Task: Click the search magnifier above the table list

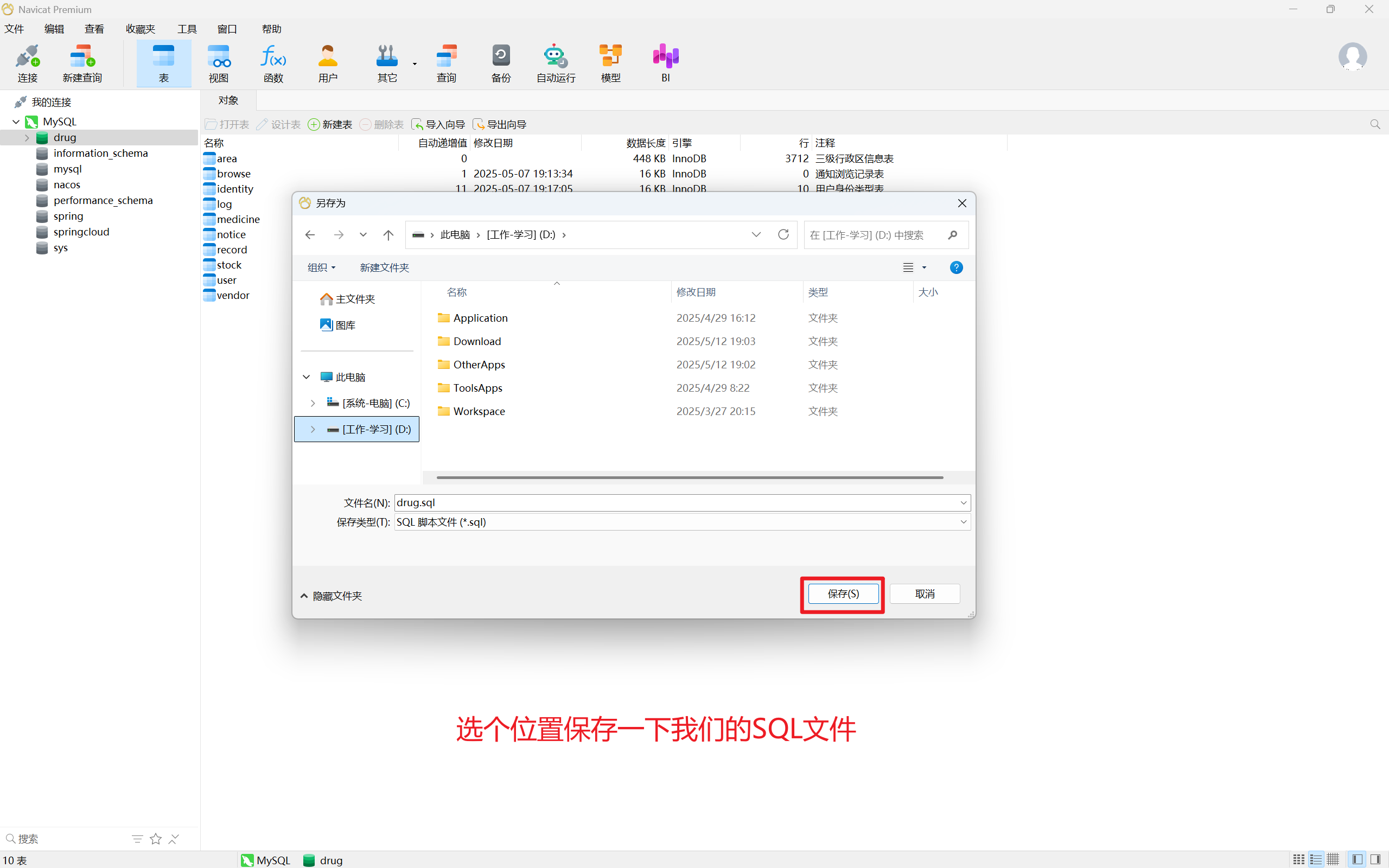Action: pos(1375,124)
